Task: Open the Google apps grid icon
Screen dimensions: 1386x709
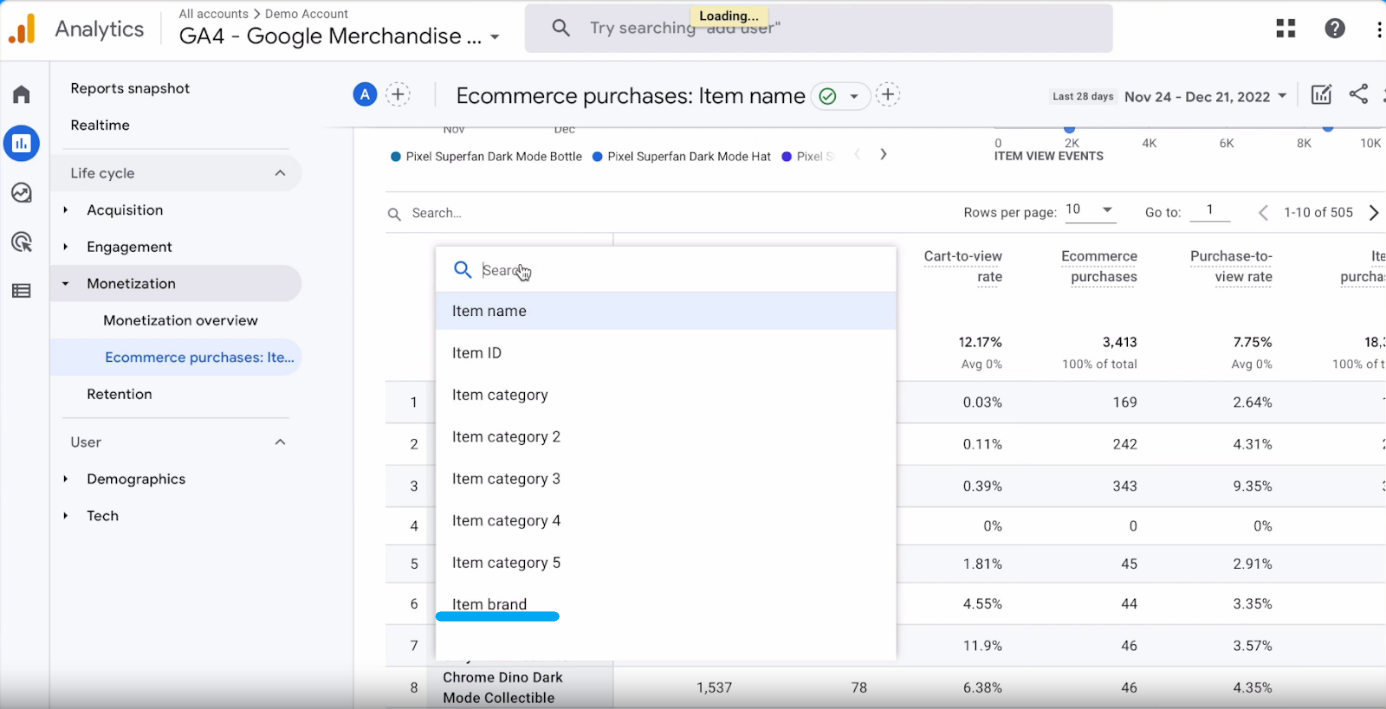Action: 1286,29
